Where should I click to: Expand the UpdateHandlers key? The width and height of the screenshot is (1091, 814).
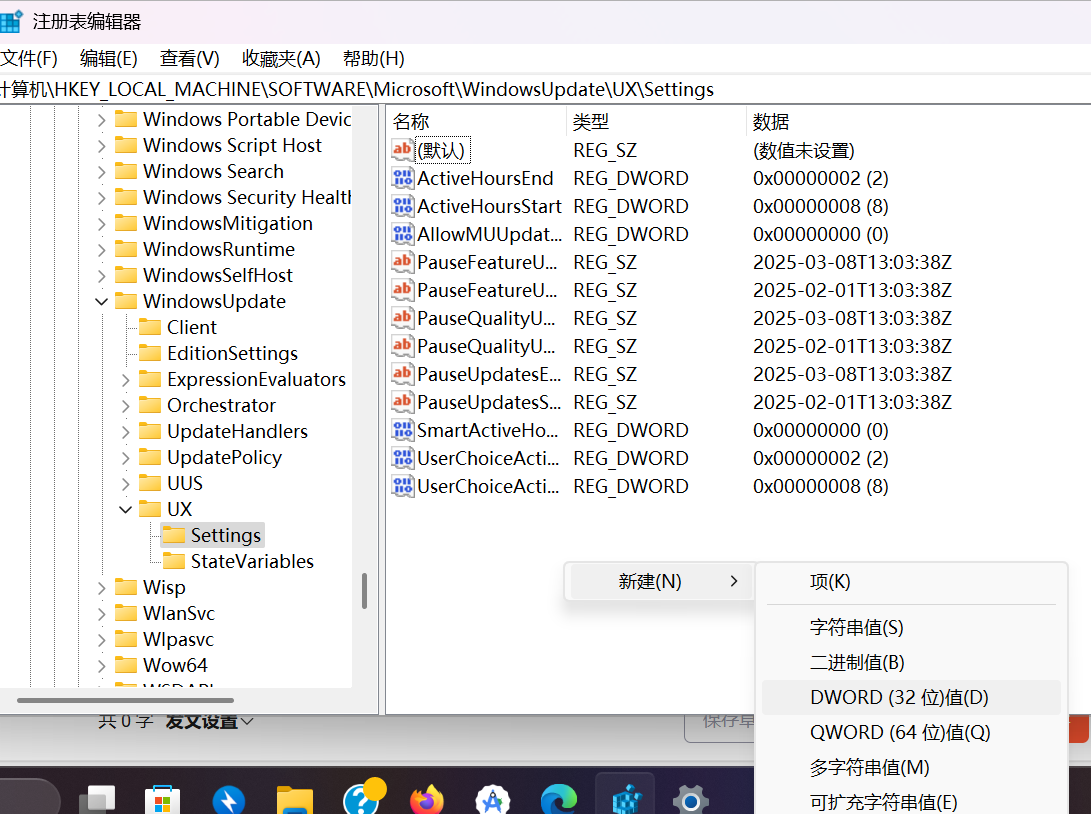125,431
